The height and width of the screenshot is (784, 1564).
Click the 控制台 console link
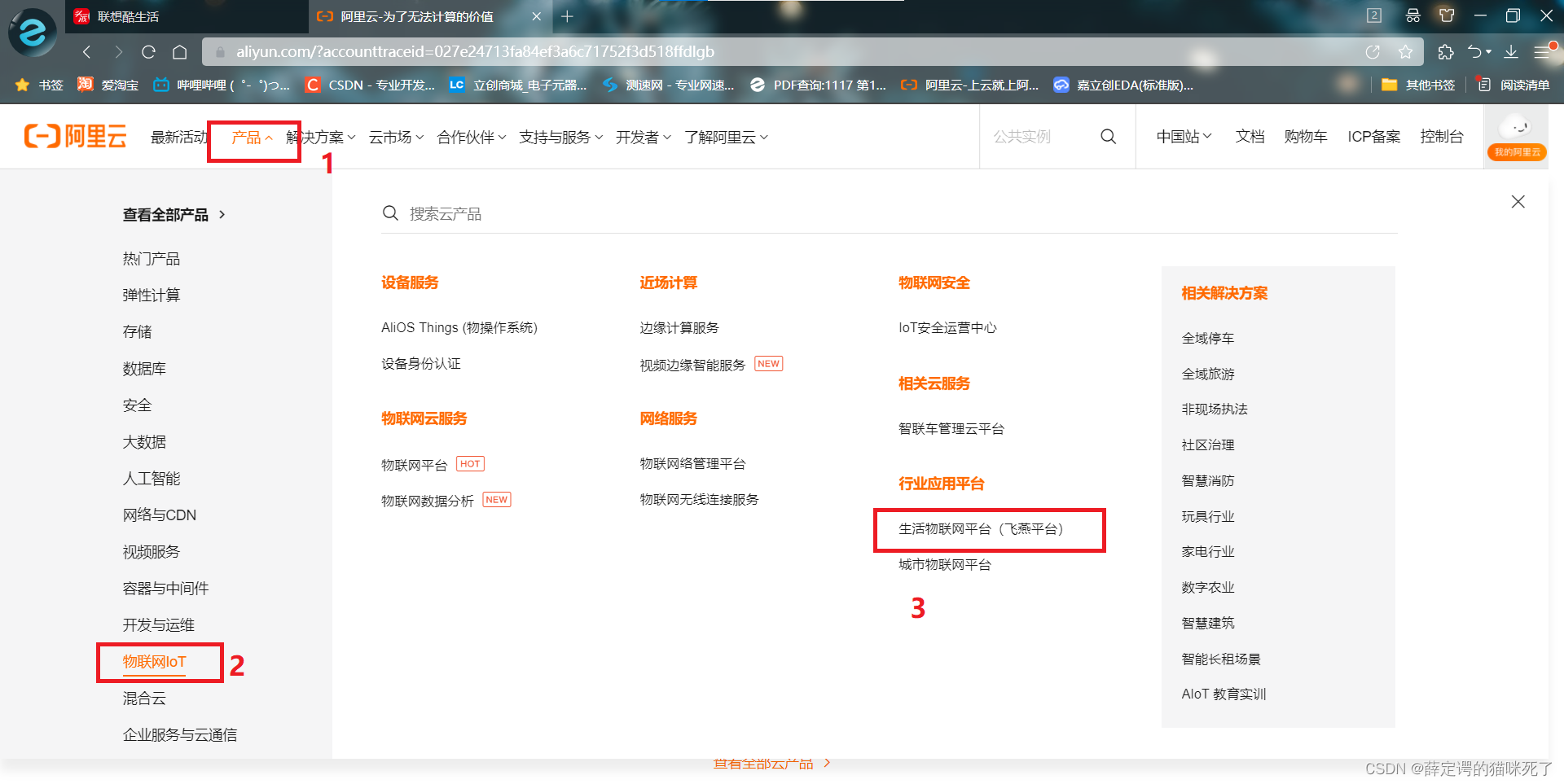click(x=1442, y=137)
